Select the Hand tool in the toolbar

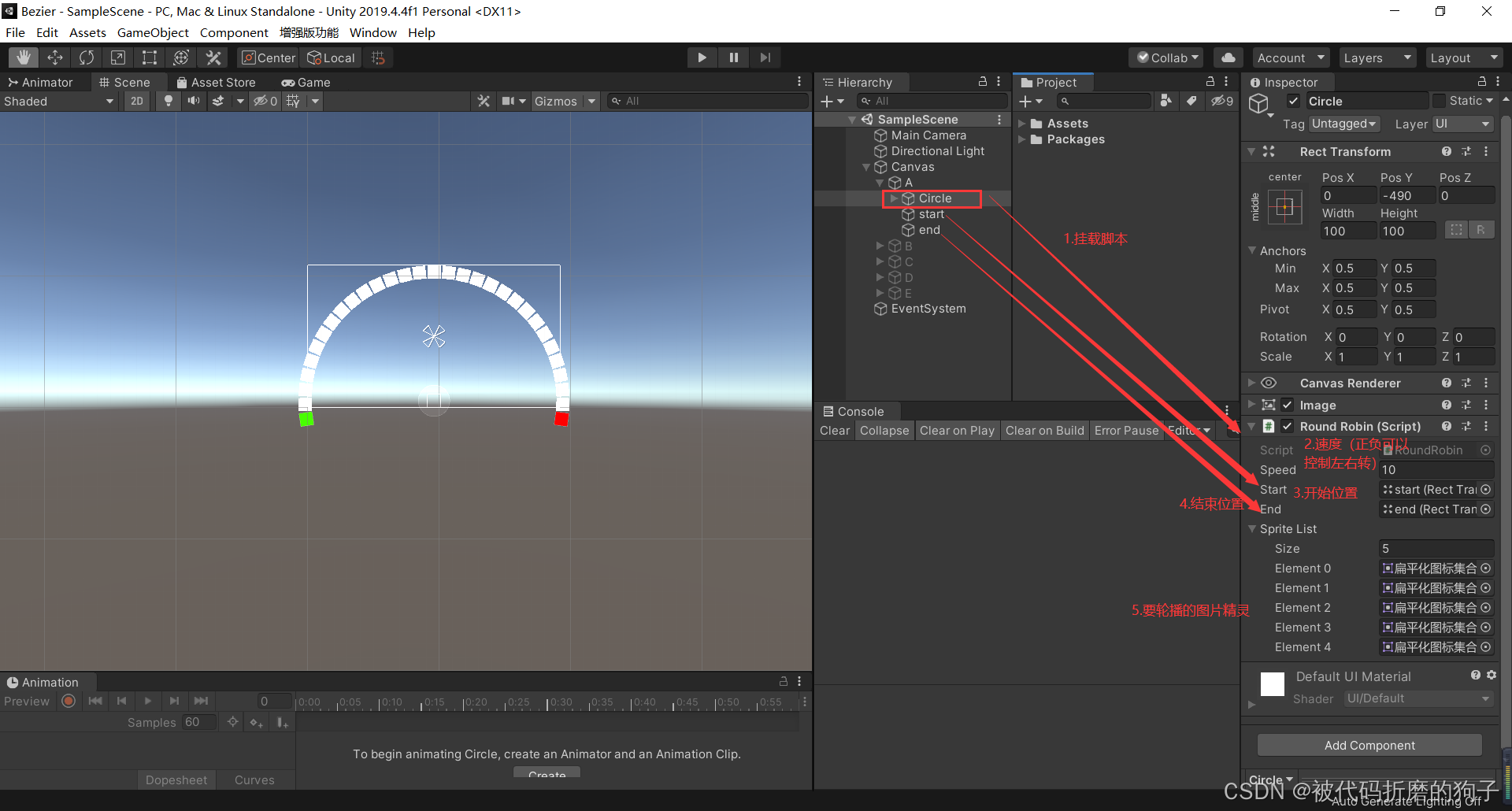point(23,57)
